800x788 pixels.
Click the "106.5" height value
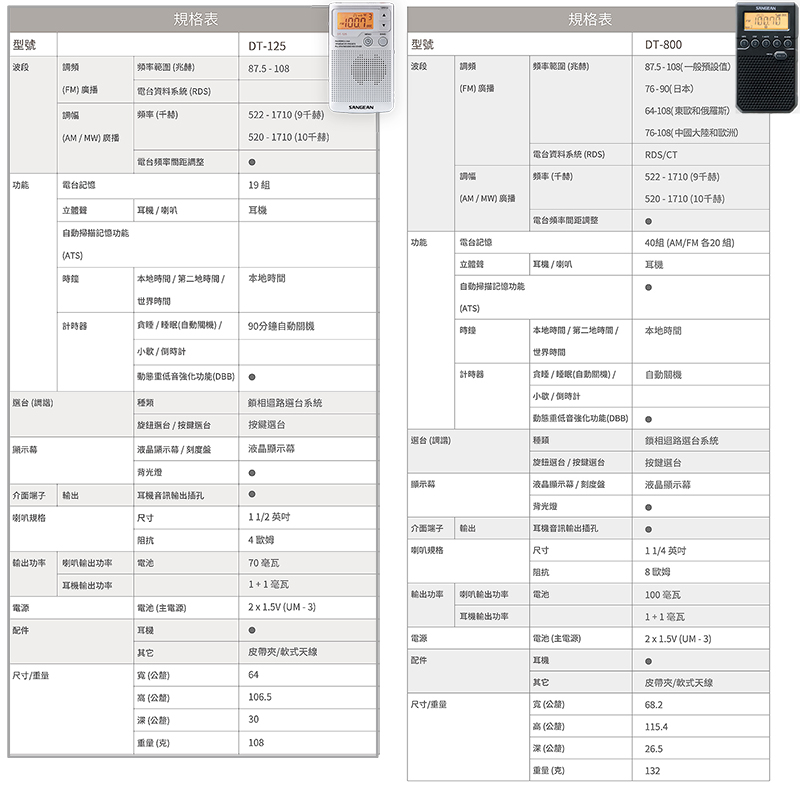coord(260,697)
